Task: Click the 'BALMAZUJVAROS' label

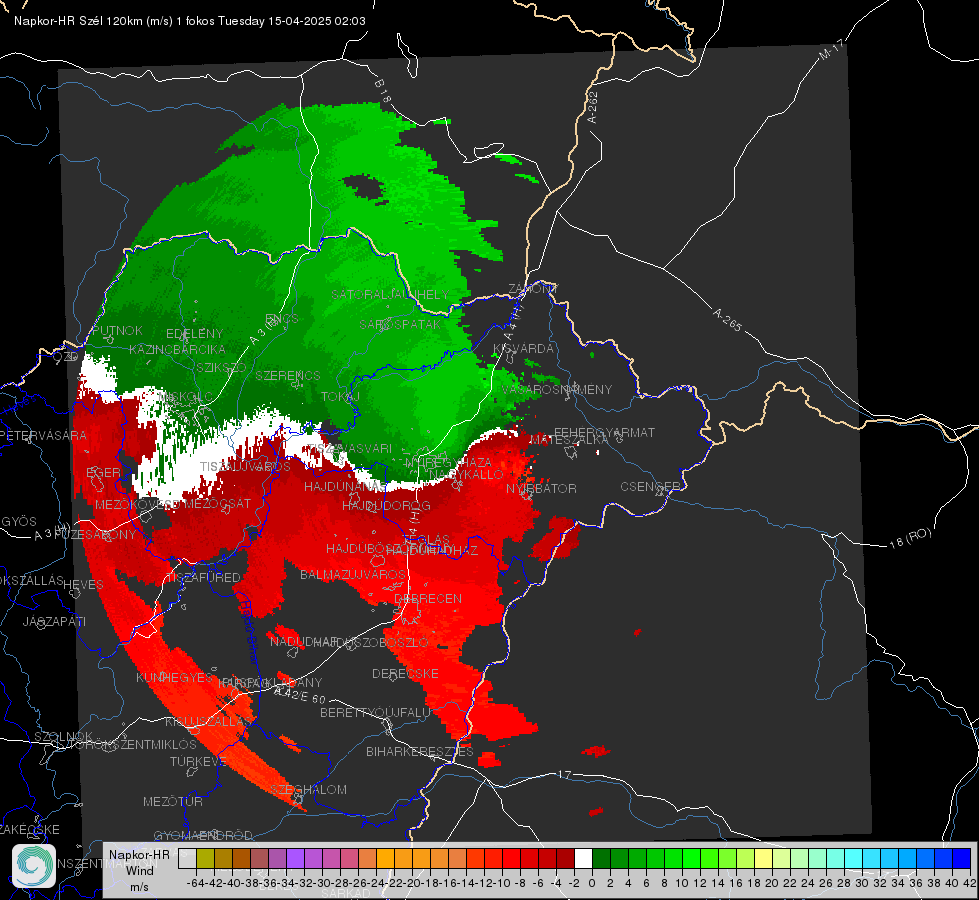Action: click(x=353, y=575)
